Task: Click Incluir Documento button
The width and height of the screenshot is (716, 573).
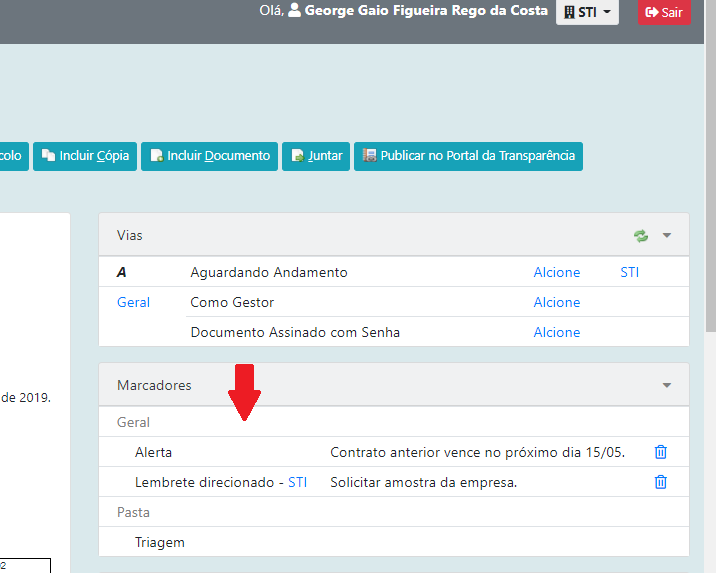Action: coord(209,156)
